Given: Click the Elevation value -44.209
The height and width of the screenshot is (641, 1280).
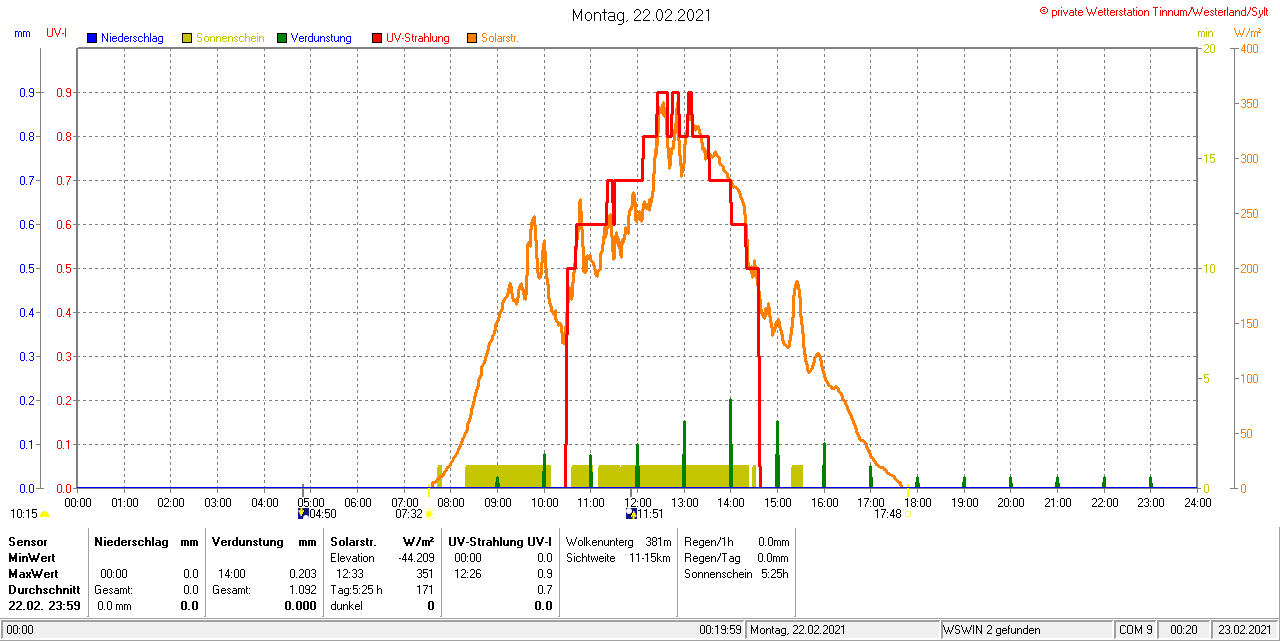Looking at the screenshot, I should [x=415, y=558].
